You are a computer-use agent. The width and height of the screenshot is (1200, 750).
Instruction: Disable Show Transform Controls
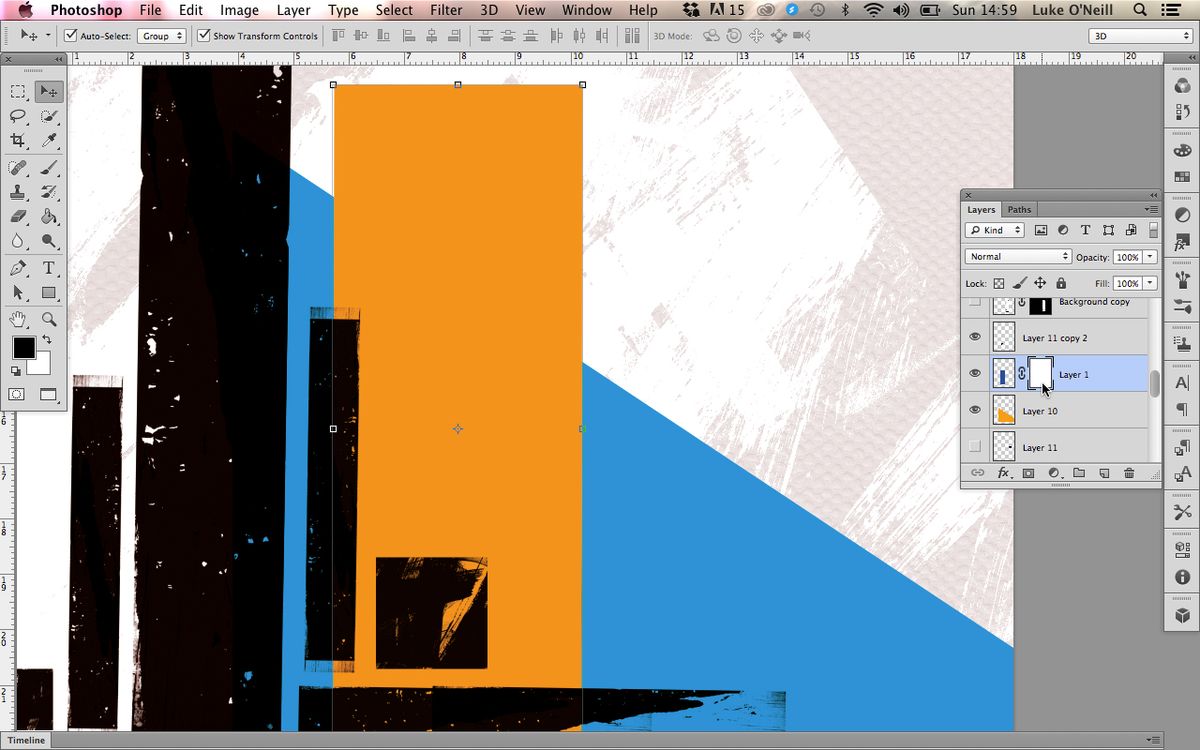click(x=202, y=35)
